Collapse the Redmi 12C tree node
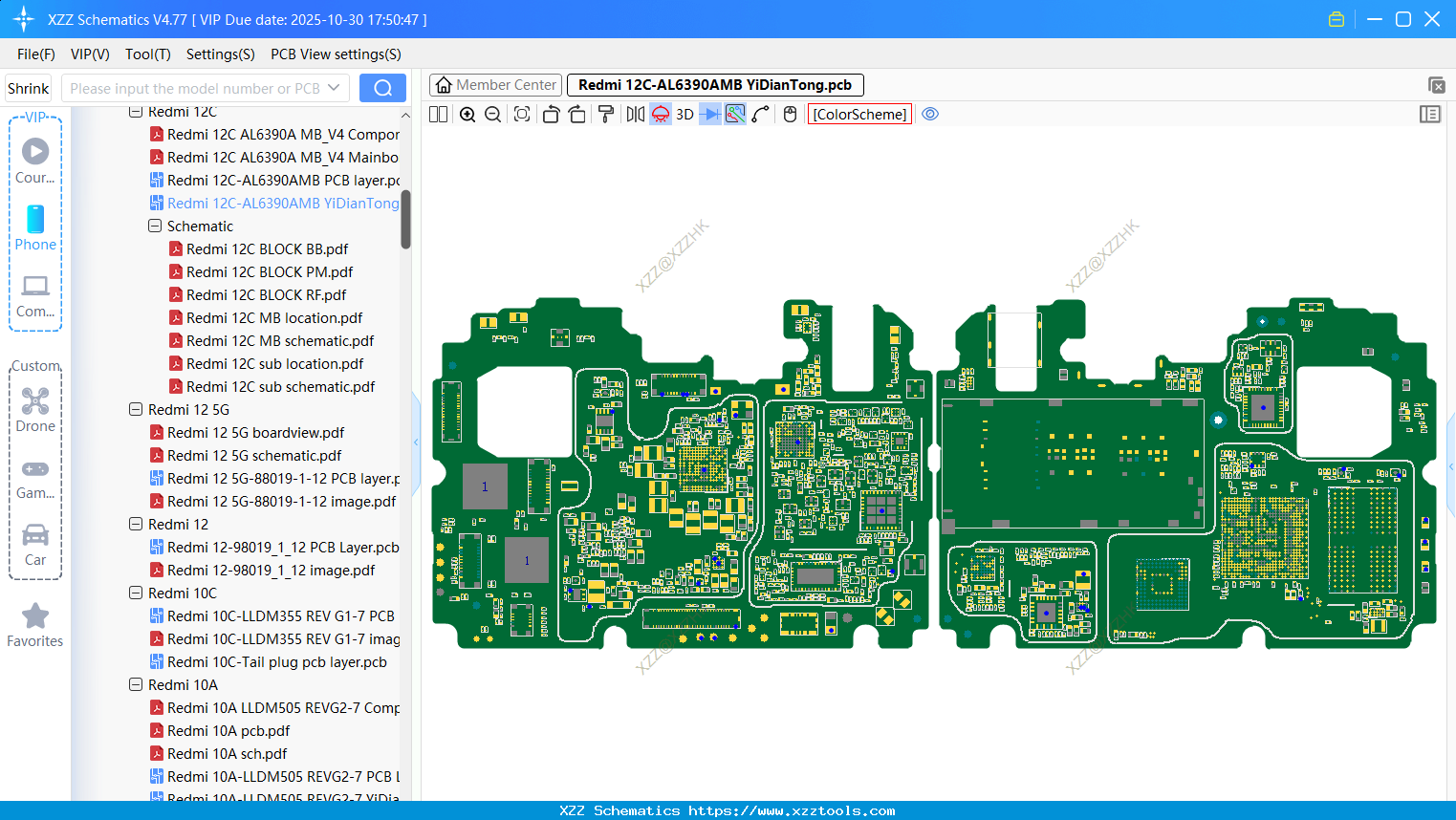Image resolution: width=1456 pixels, height=820 pixels. (x=135, y=112)
